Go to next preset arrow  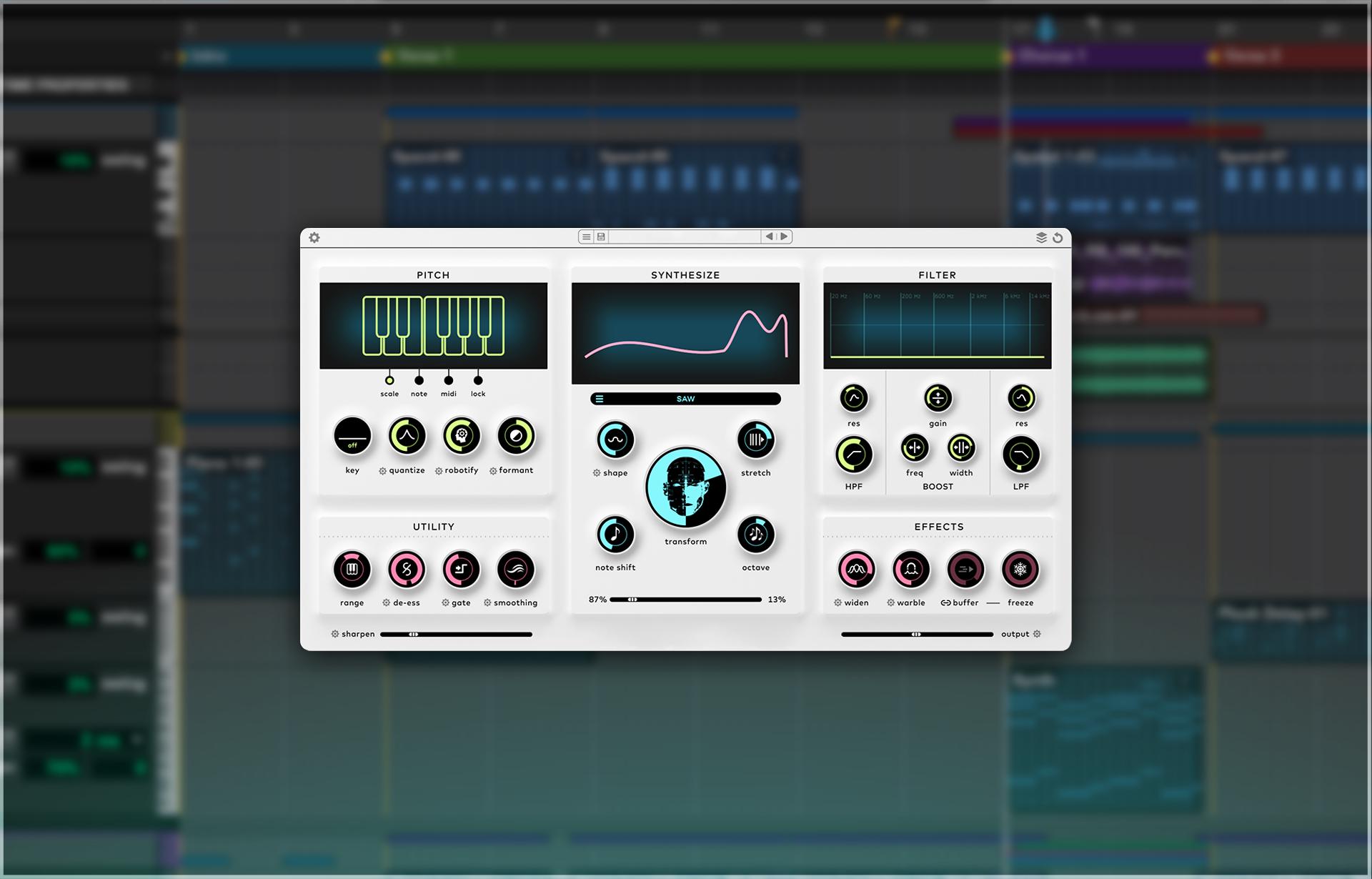(x=784, y=237)
